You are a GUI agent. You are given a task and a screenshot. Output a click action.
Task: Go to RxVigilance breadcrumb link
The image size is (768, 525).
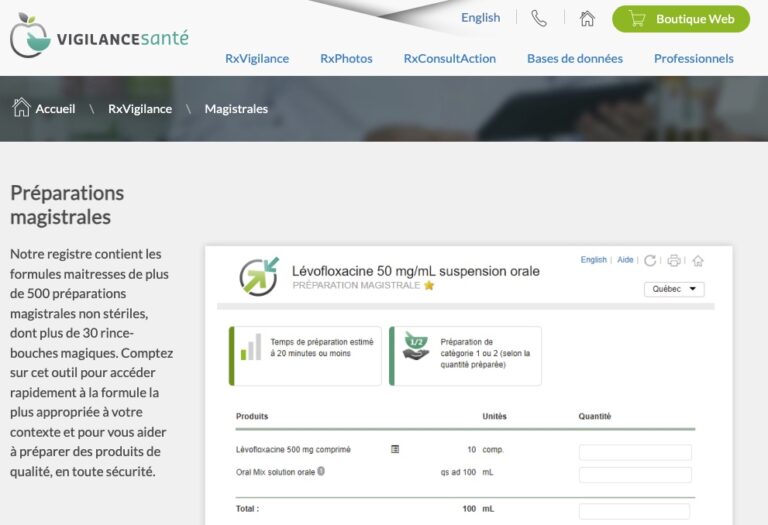coord(140,109)
